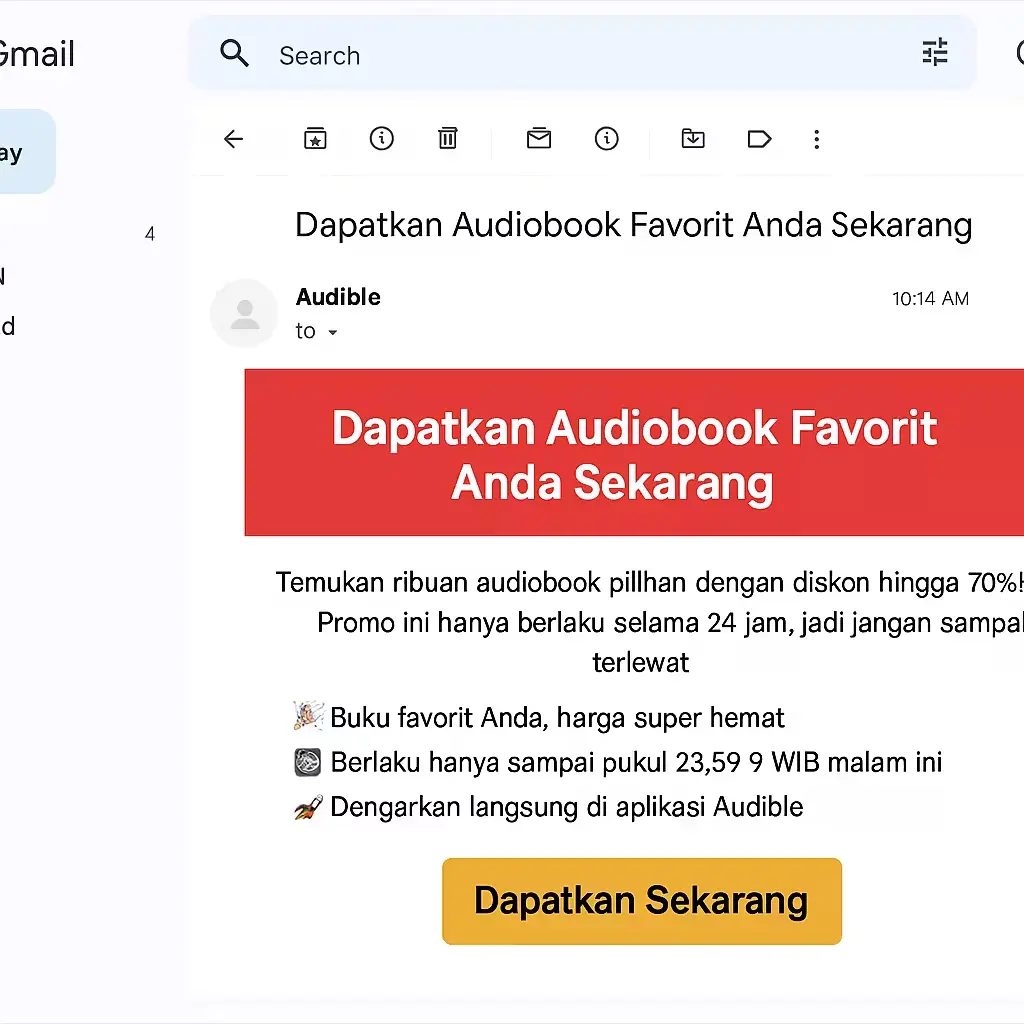Click the Audible sender name
Image resolution: width=1024 pixels, height=1024 pixels.
[338, 297]
